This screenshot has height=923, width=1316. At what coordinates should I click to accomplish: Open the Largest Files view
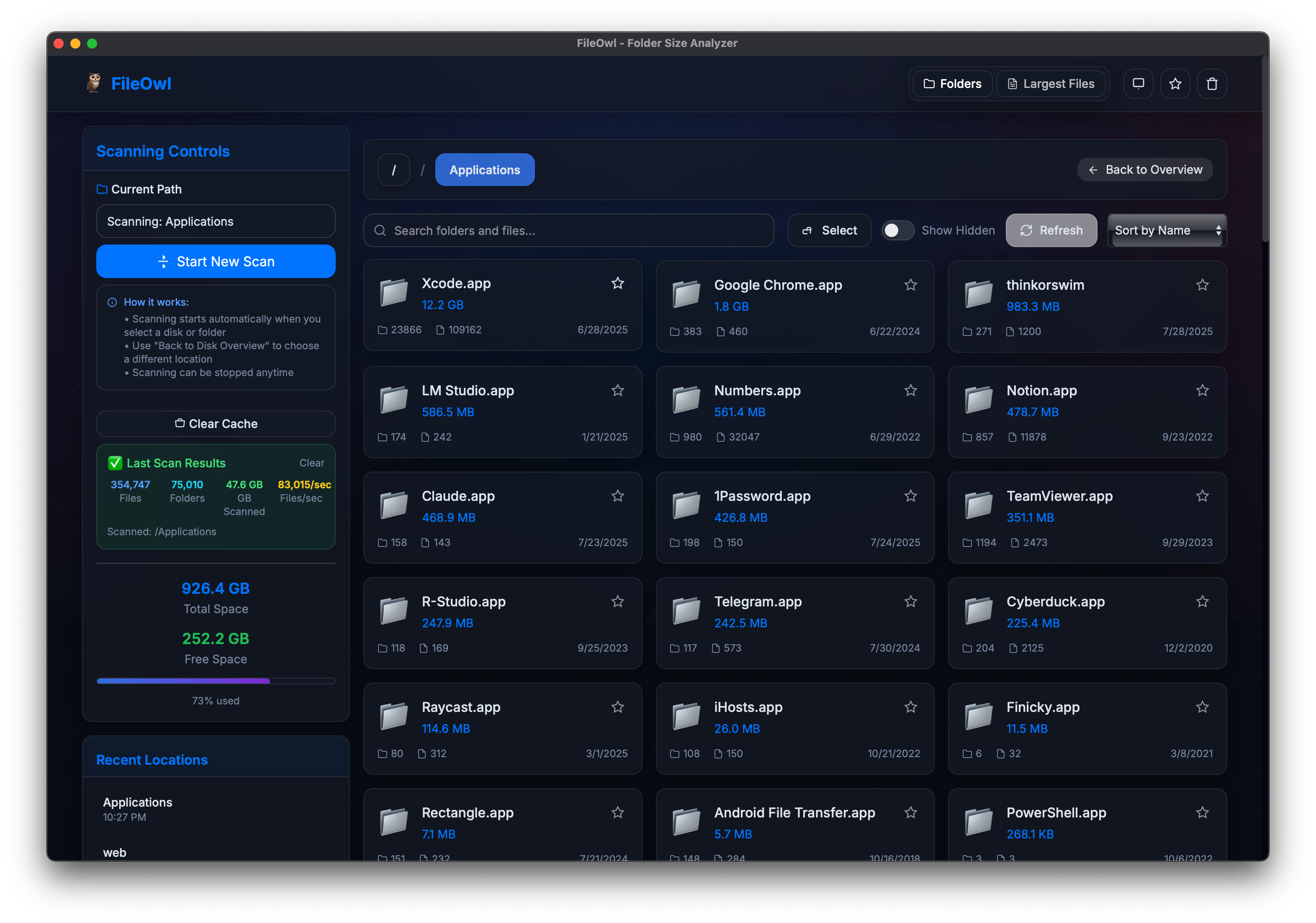pyautogui.click(x=1051, y=83)
